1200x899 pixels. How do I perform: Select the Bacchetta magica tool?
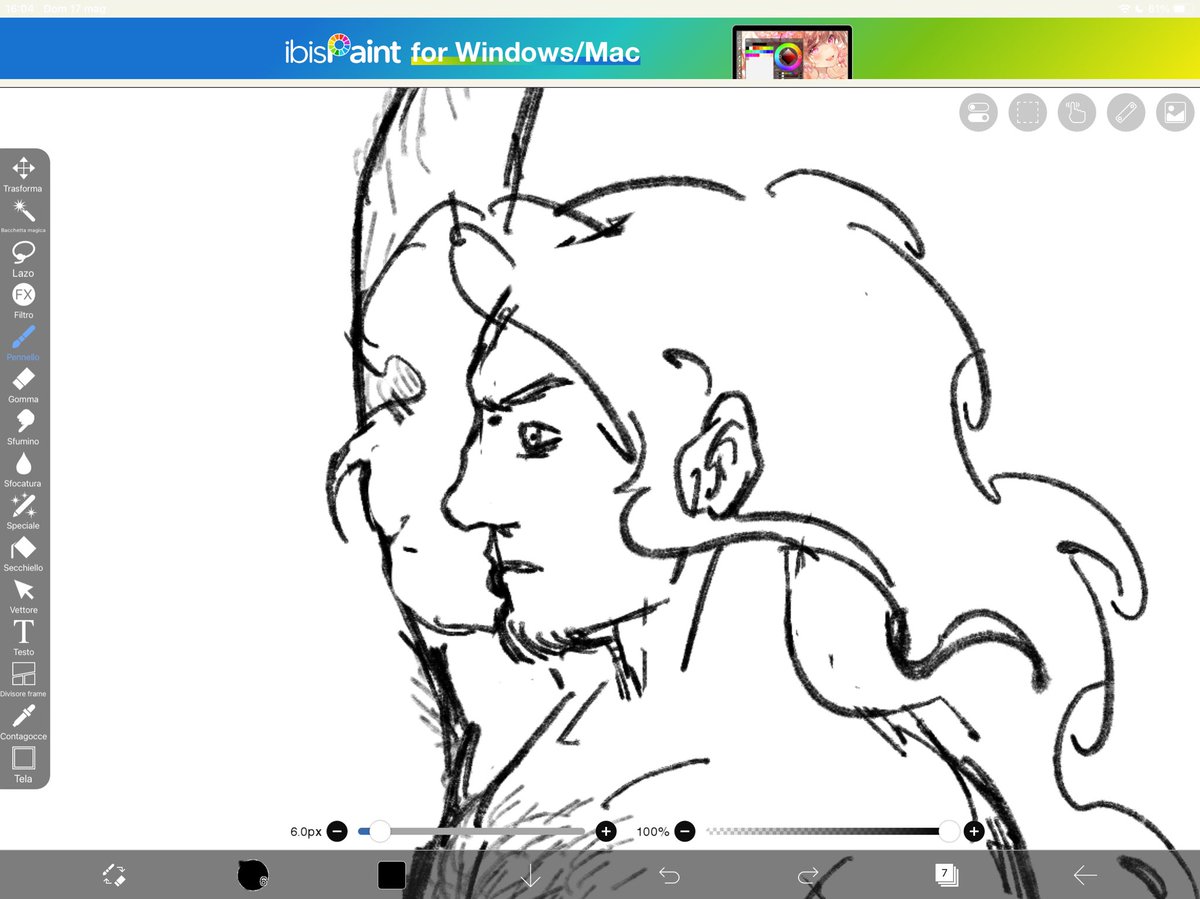pos(23,216)
